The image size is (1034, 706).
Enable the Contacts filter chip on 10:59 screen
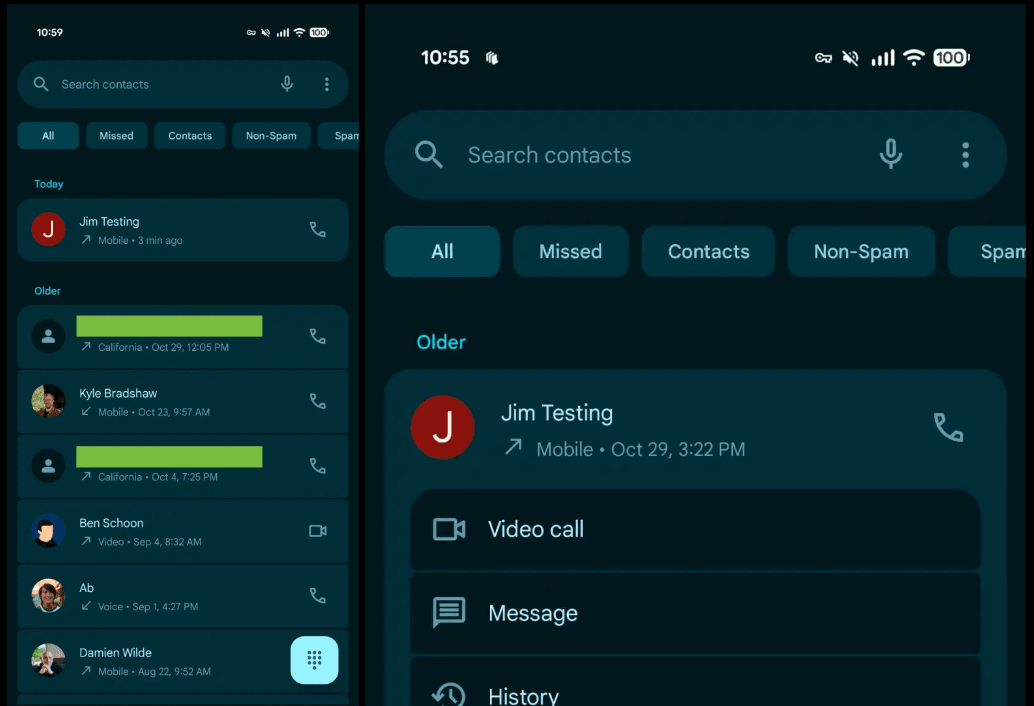click(190, 136)
